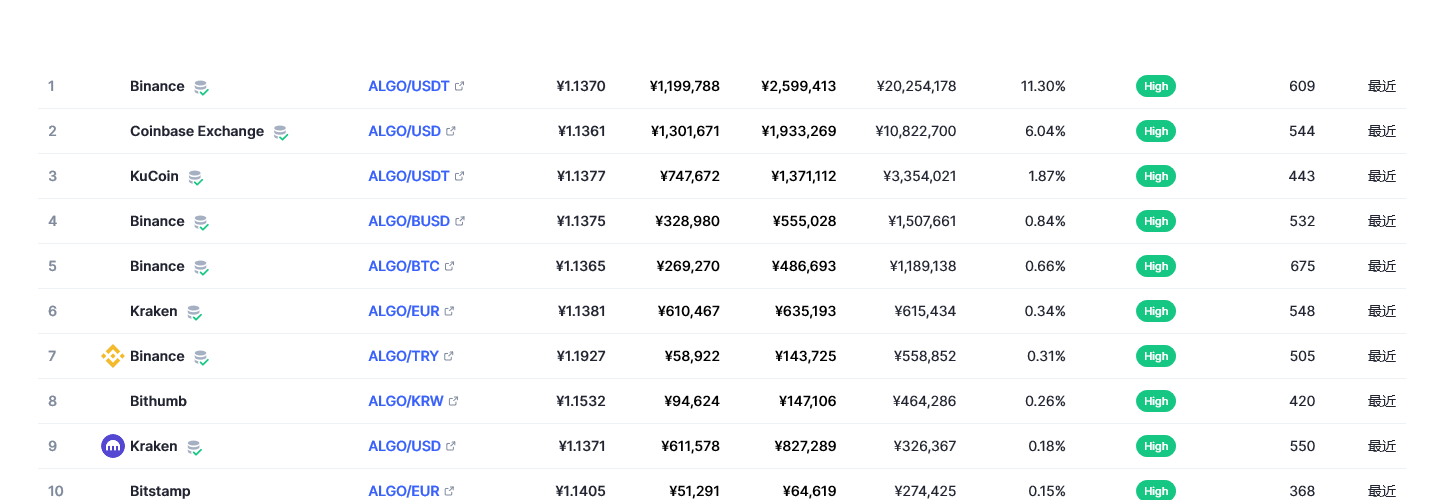Screen dimensions: 1450x500
Task: Click price ¥1.1927 for ALGO/TRY
Action: [581, 356]
